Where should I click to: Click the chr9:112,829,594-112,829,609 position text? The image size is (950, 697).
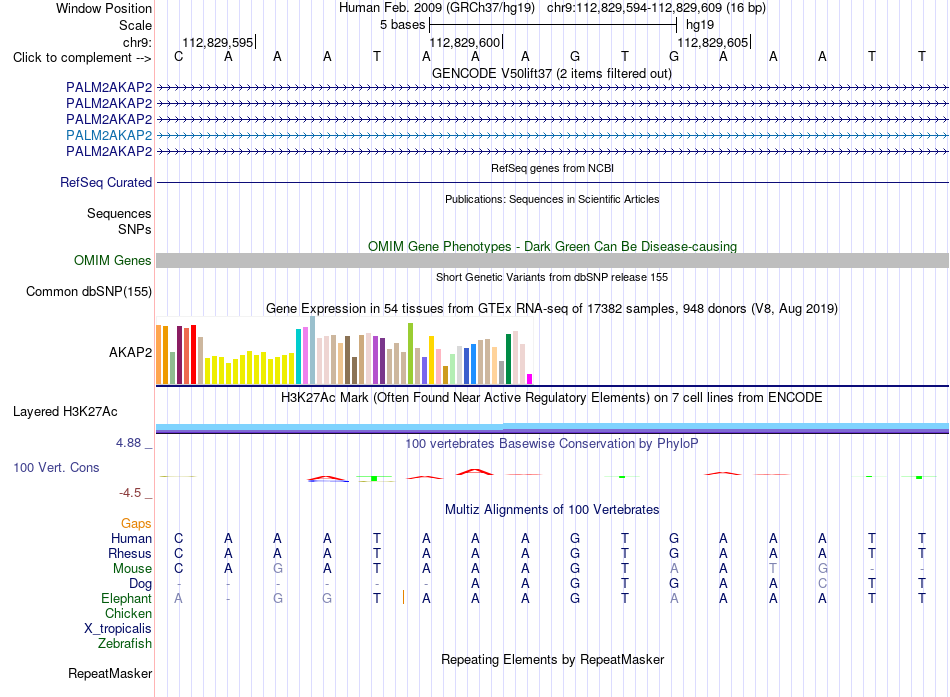coord(656,8)
